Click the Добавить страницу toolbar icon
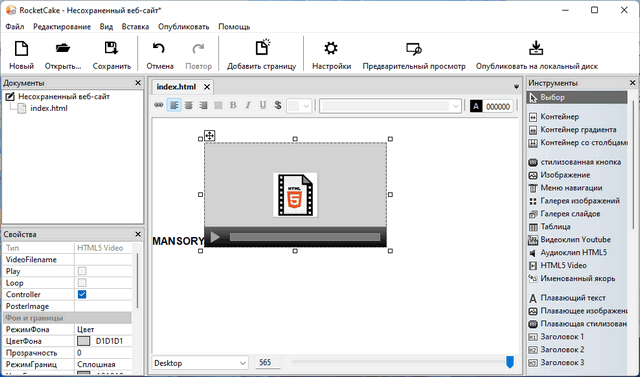Image resolution: width=640 pixels, height=377 pixels. (x=262, y=48)
